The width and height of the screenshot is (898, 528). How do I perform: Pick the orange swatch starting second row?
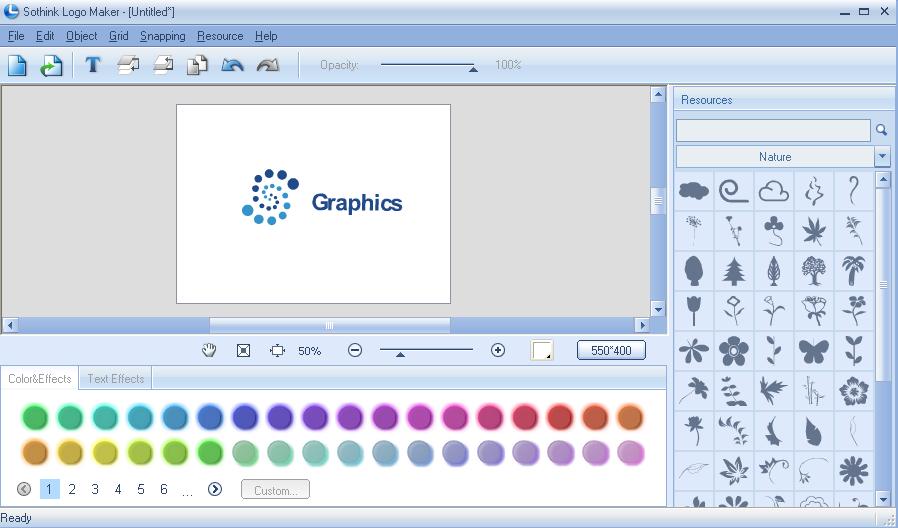[35, 452]
